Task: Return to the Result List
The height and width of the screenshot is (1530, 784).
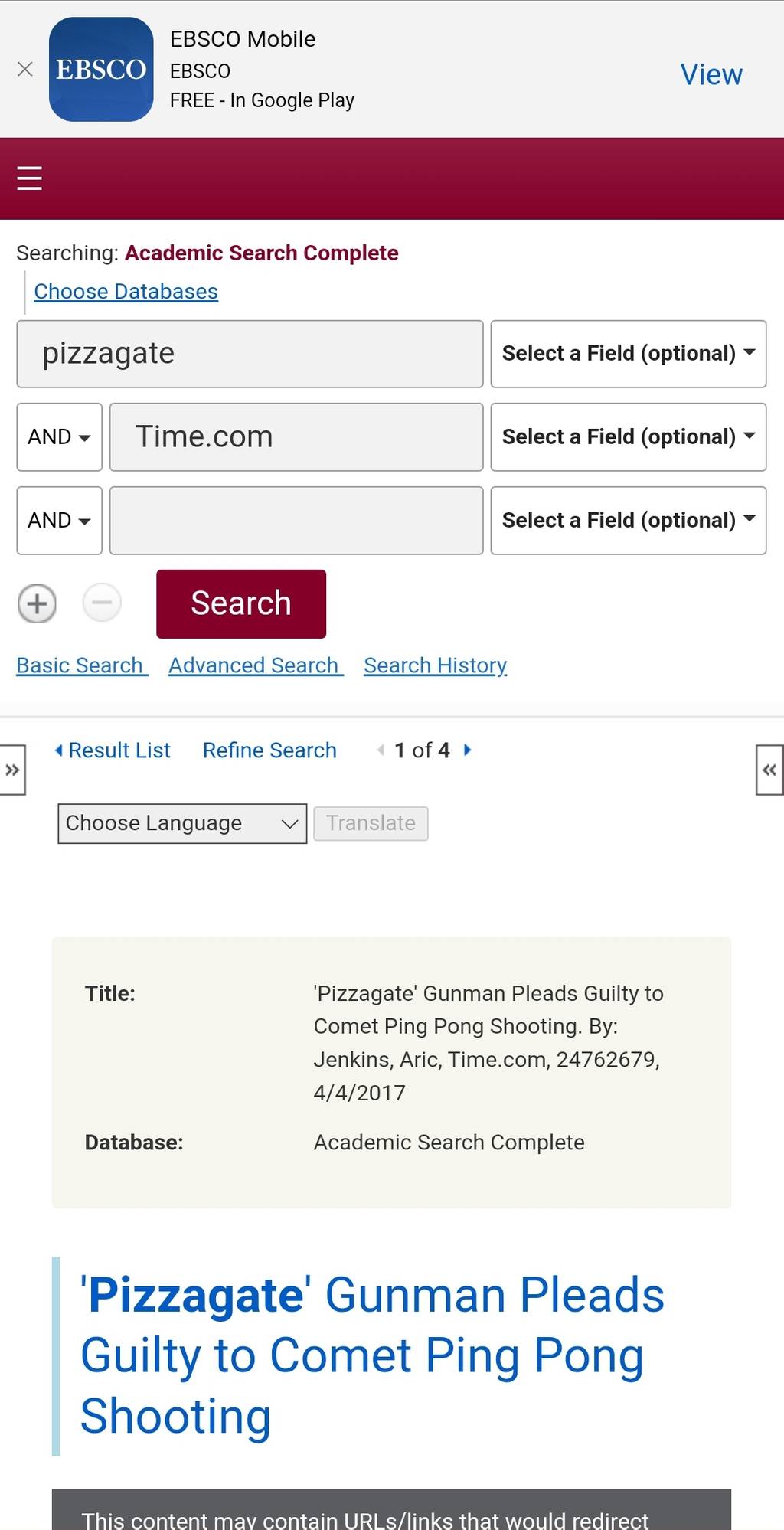Action: pyautogui.click(x=112, y=750)
